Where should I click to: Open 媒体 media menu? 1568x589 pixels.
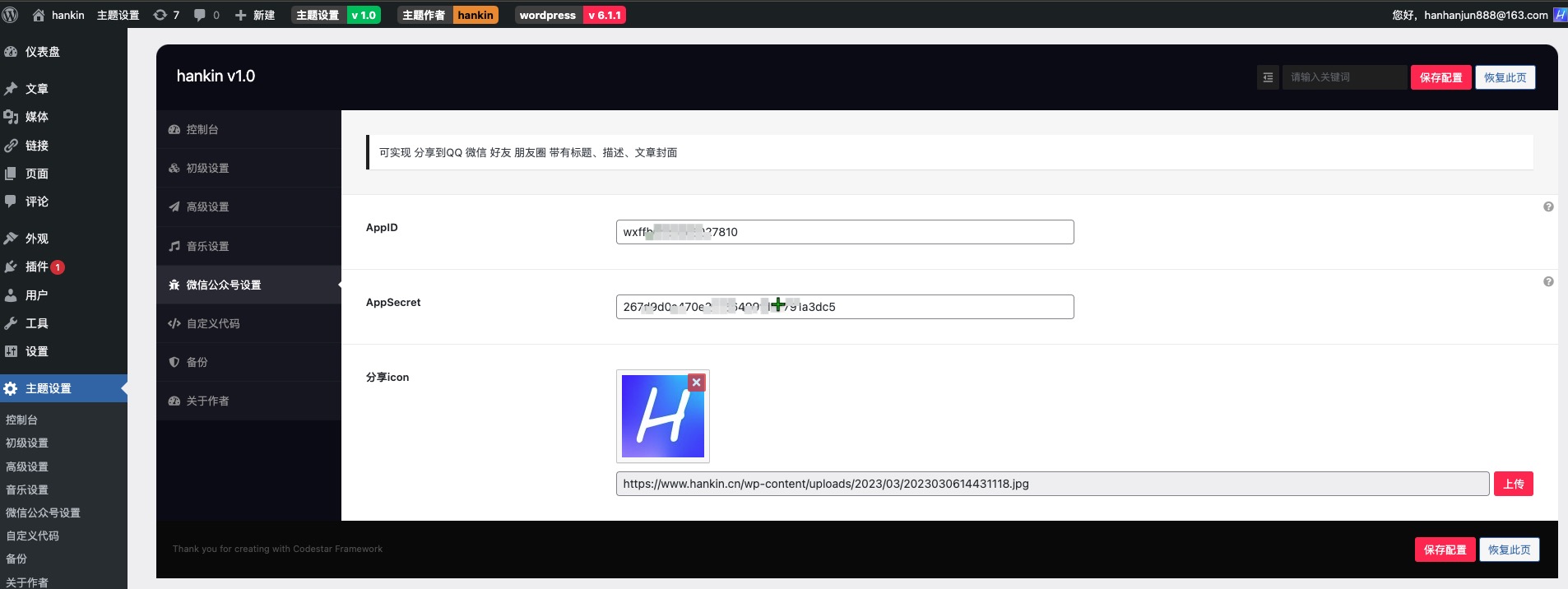pyautogui.click(x=63, y=117)
